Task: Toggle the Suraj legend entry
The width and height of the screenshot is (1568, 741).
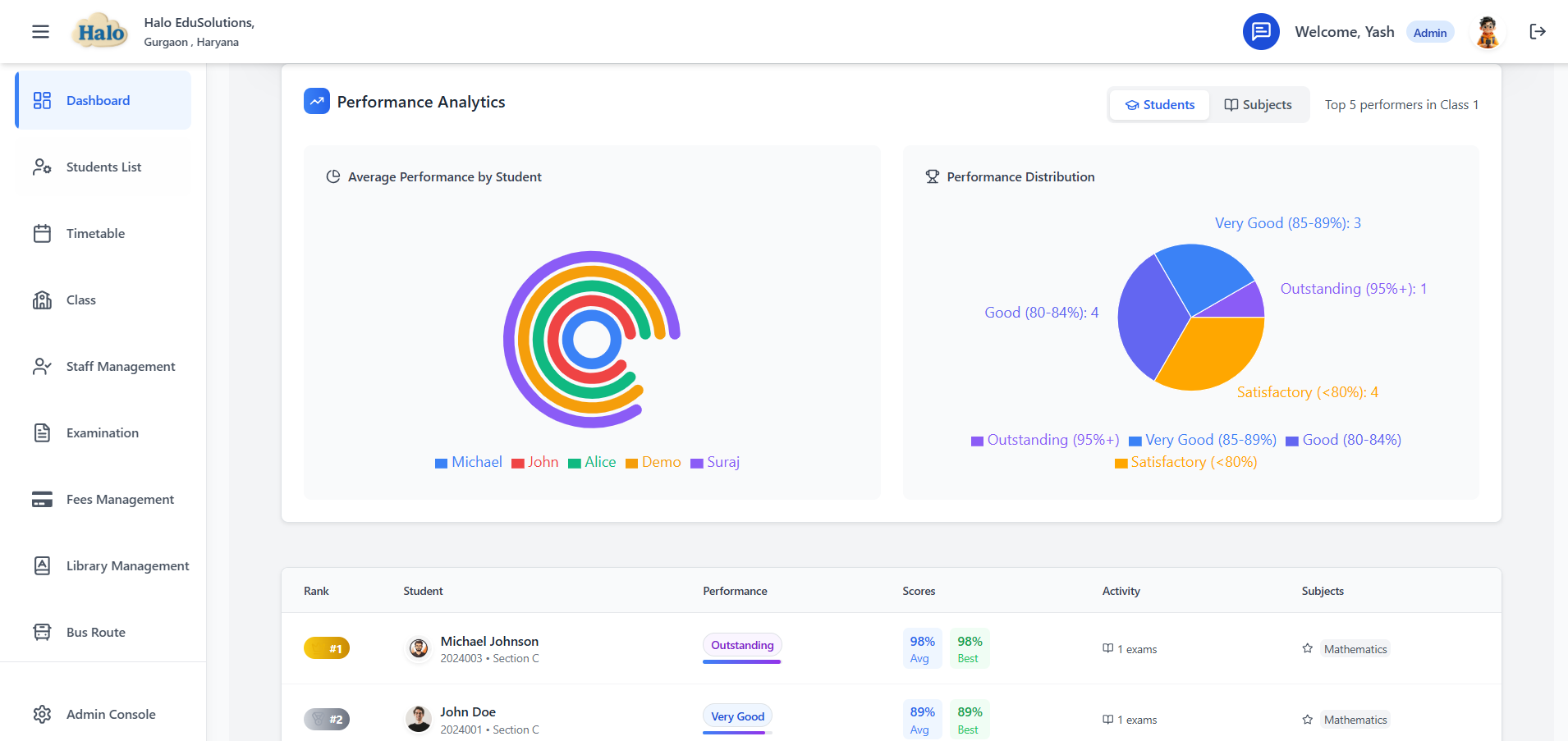Action: pos(715,463)
